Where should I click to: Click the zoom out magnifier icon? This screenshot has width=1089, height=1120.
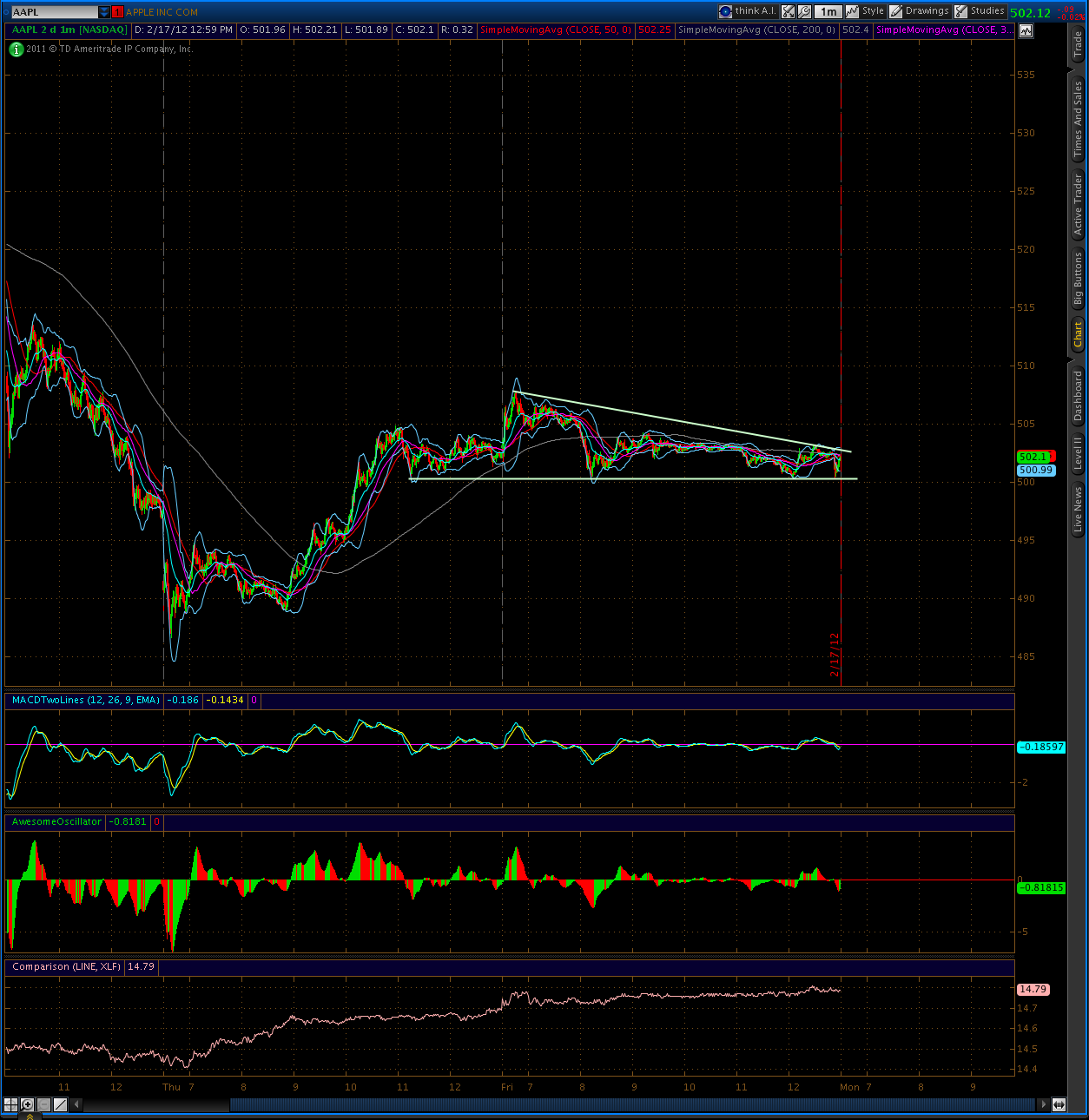[43, 1105]
